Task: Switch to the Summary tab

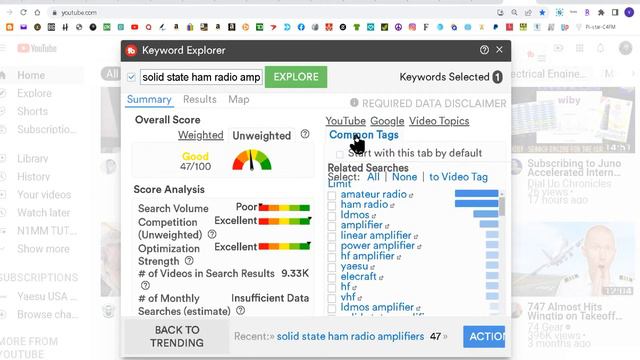Action: pyautogui.click(x=149, y=99)
